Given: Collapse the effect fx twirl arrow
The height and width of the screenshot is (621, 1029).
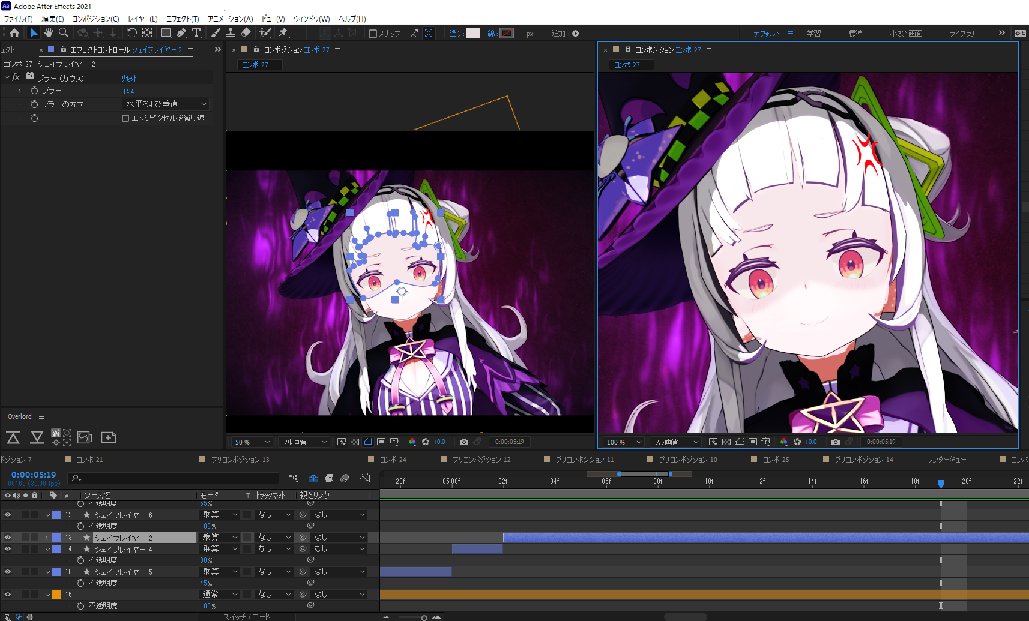Looking at the screenshot, I should click(x=7, y=77).
